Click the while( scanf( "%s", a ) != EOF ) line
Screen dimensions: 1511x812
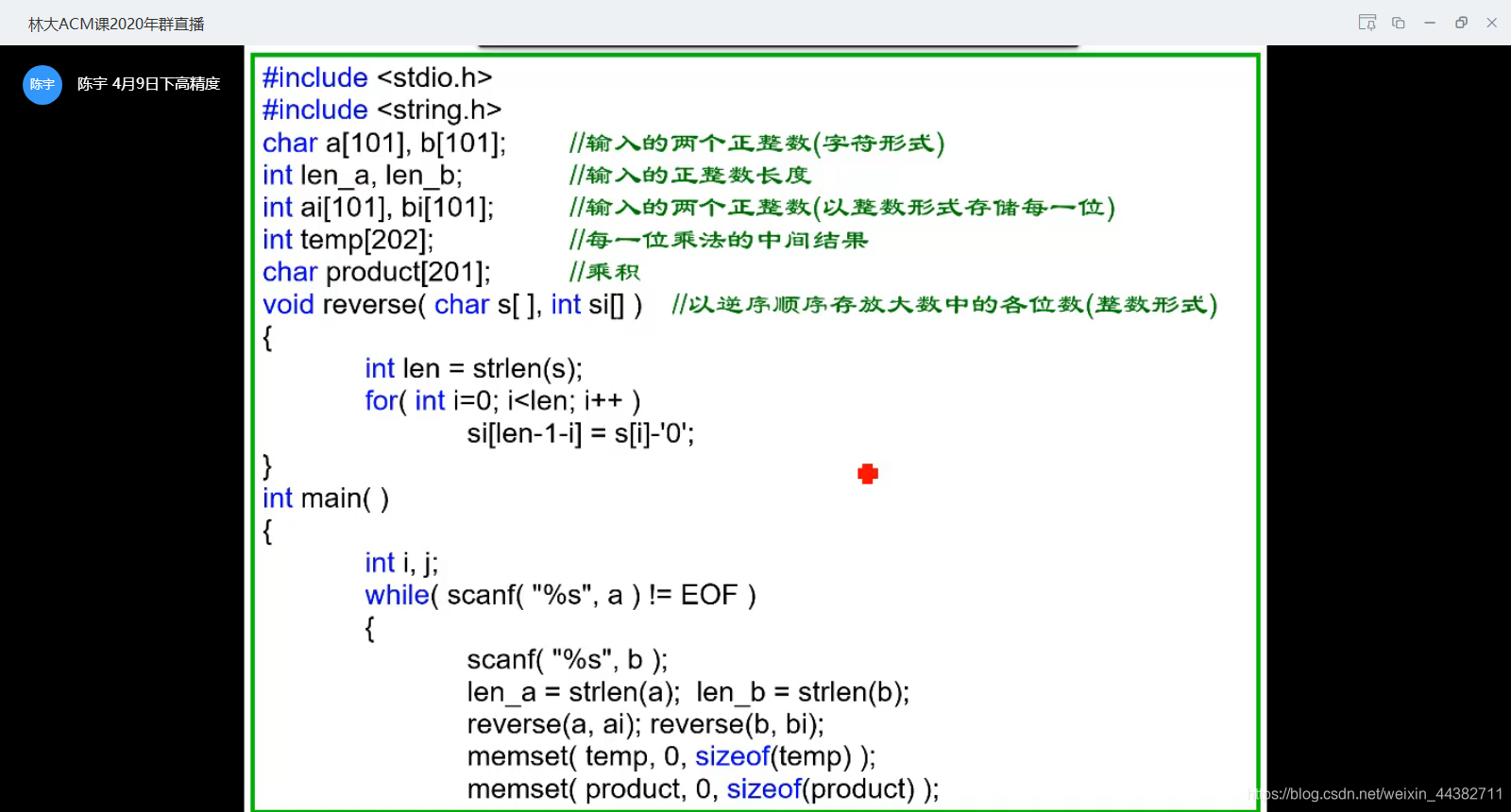pos(561,596)
